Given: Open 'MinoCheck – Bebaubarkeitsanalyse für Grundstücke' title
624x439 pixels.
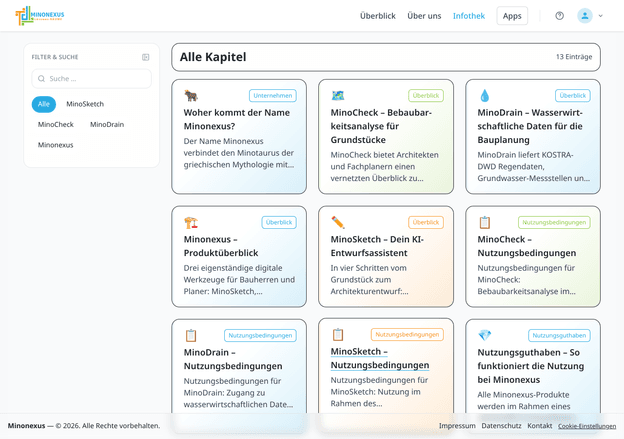Looking at the screenshot, I should tap(381, 126).
